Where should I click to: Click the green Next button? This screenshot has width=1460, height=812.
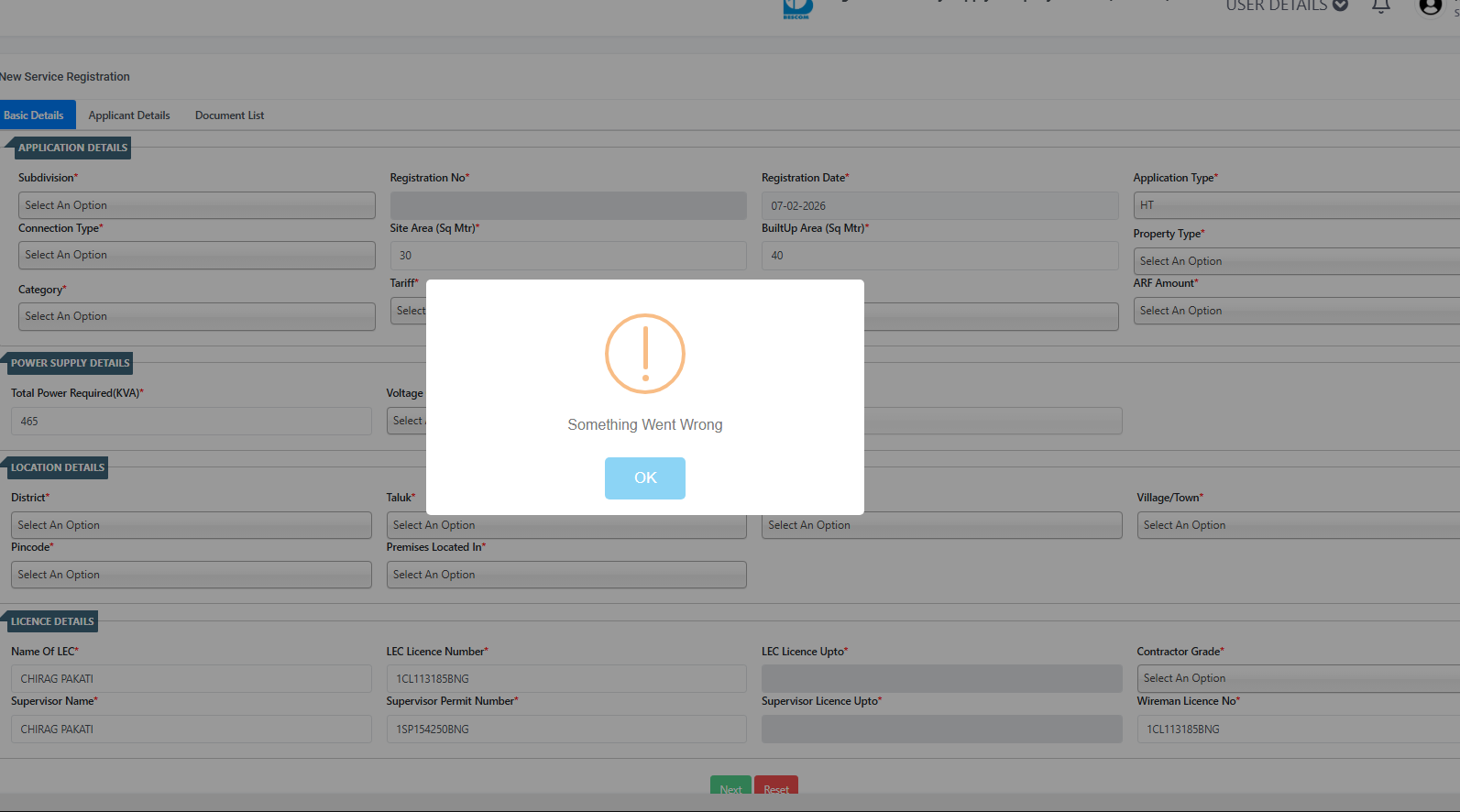click(x=730, y=785)
